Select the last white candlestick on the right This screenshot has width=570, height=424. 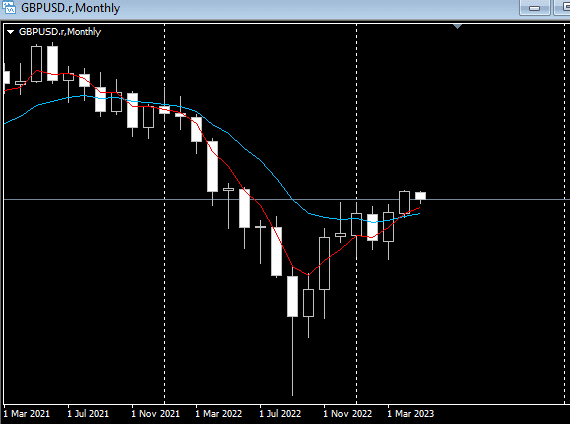pos(421,196)
